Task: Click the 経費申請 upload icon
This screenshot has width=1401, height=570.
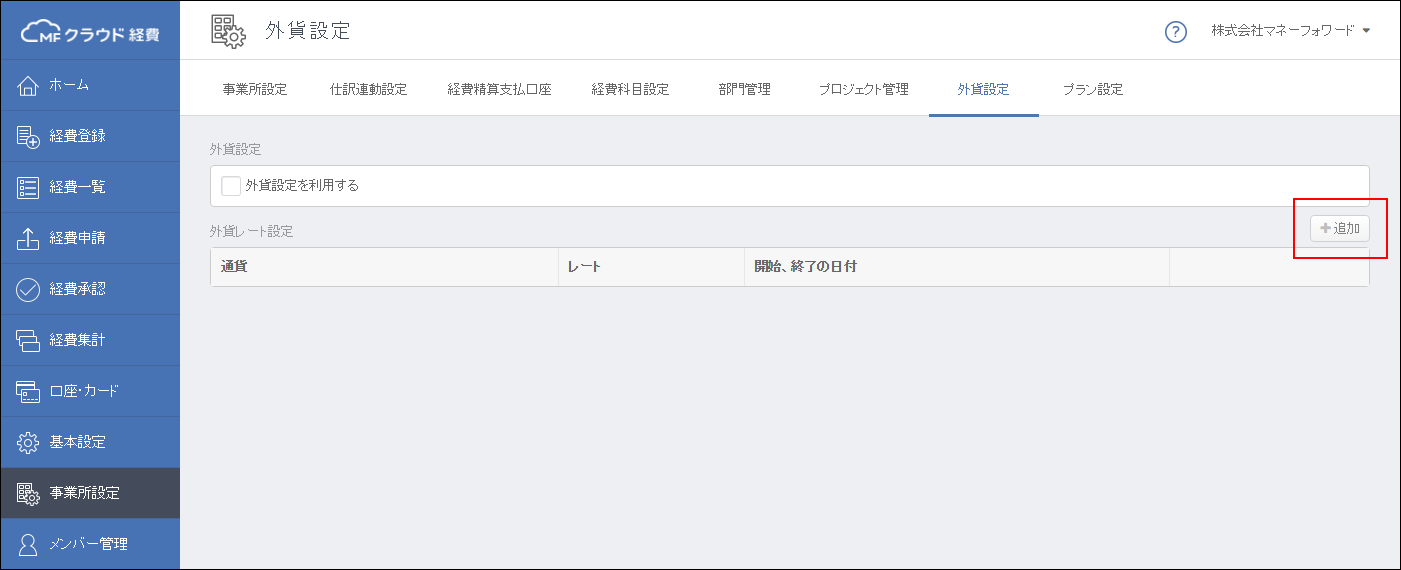Action: pyautogui.click(x=29, y=238)
